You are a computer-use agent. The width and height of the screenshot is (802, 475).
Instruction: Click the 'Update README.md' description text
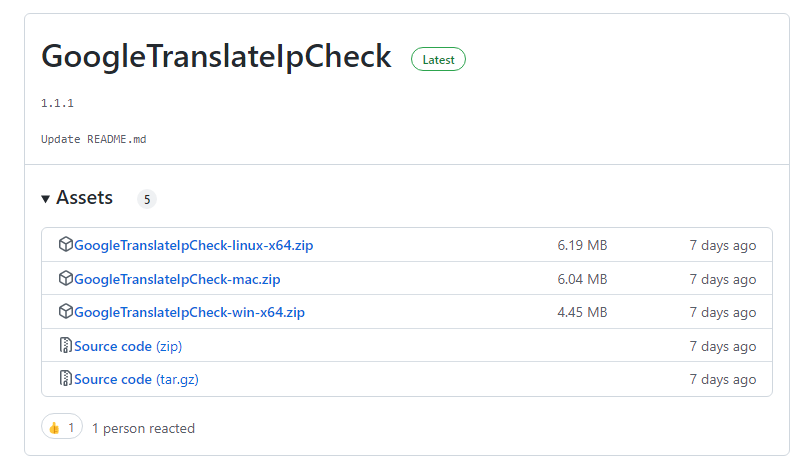coord(94,139)
